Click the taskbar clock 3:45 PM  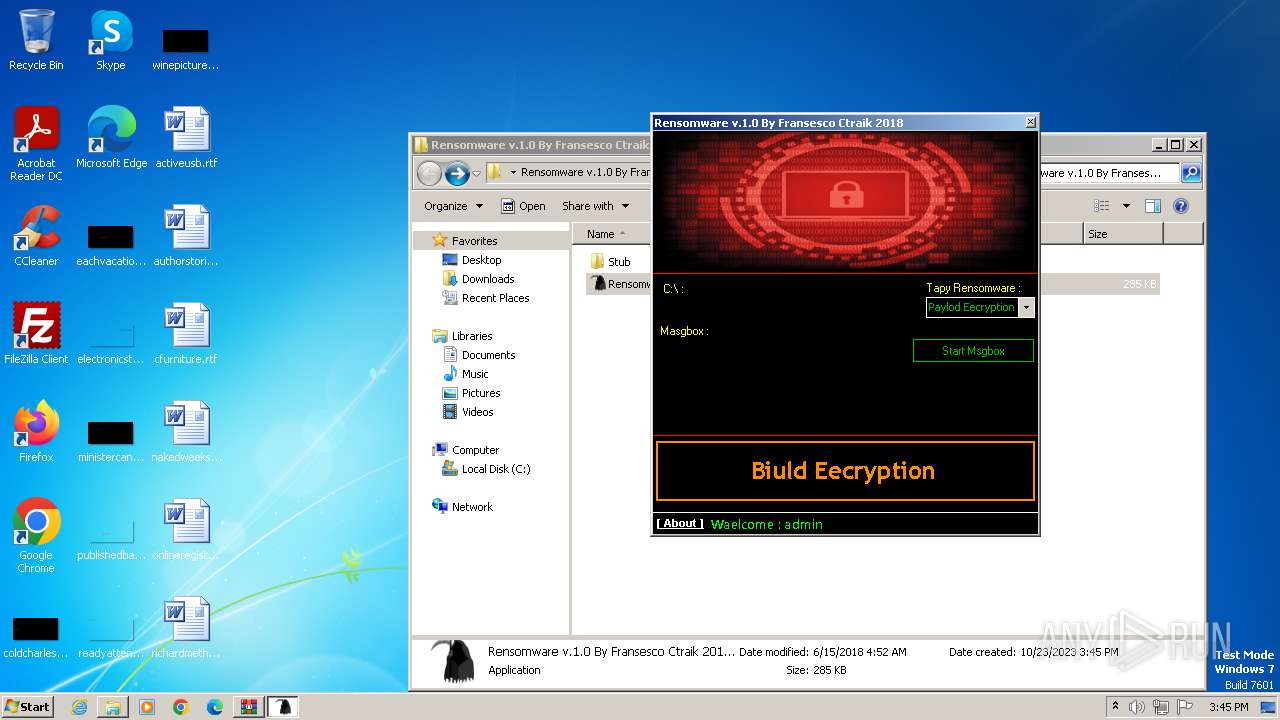point(1228,707)
